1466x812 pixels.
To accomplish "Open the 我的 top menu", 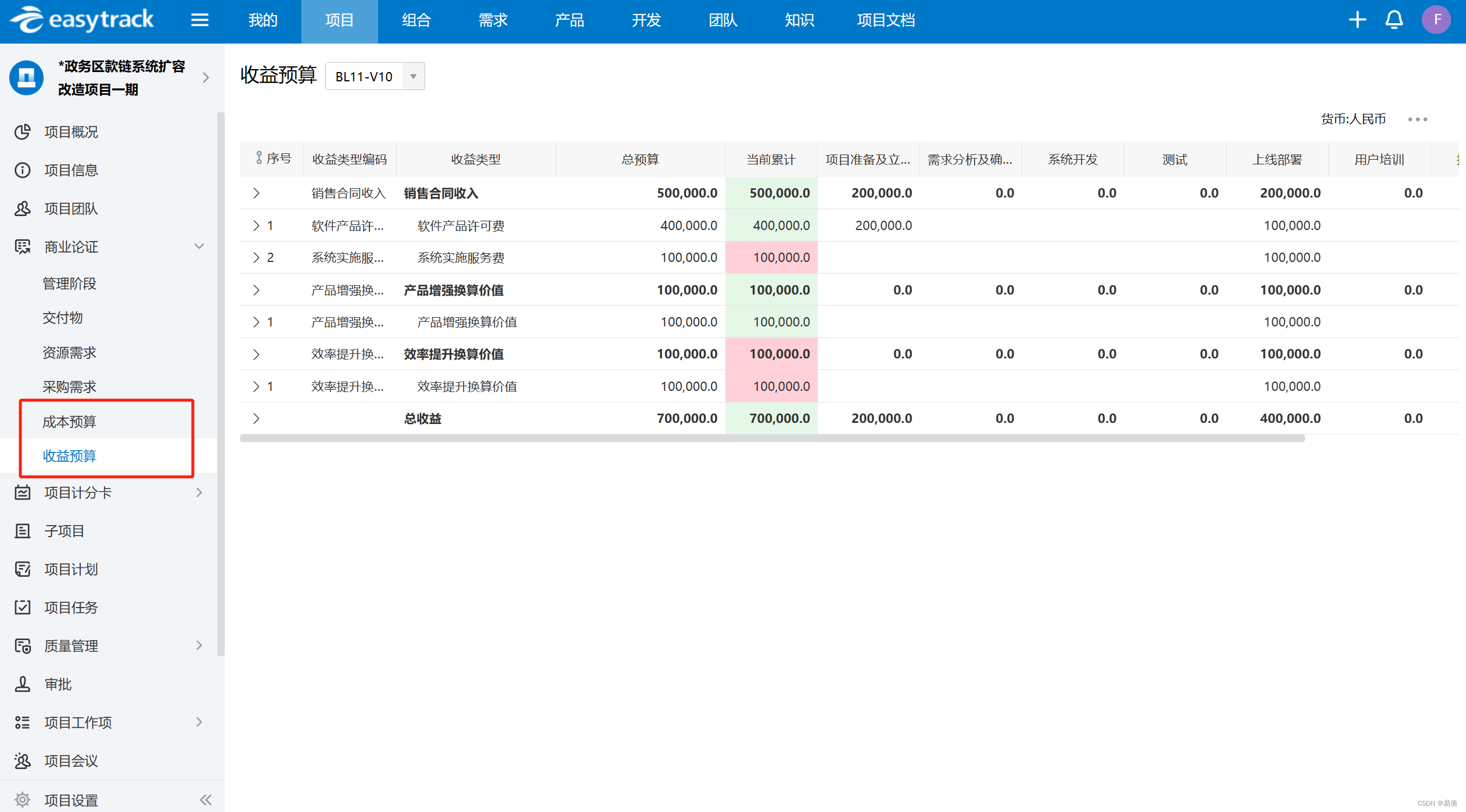I will [263, 20].
